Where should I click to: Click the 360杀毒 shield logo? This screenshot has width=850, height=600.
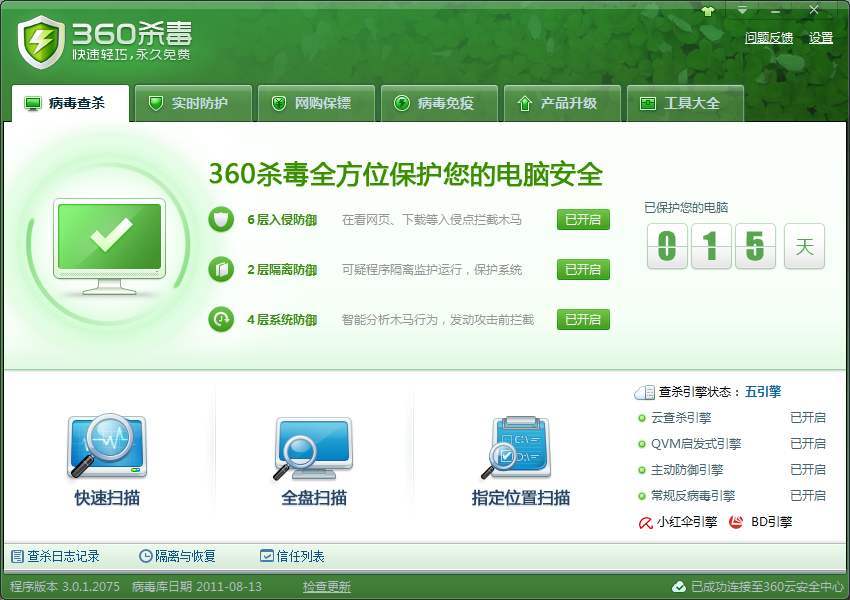42,42
